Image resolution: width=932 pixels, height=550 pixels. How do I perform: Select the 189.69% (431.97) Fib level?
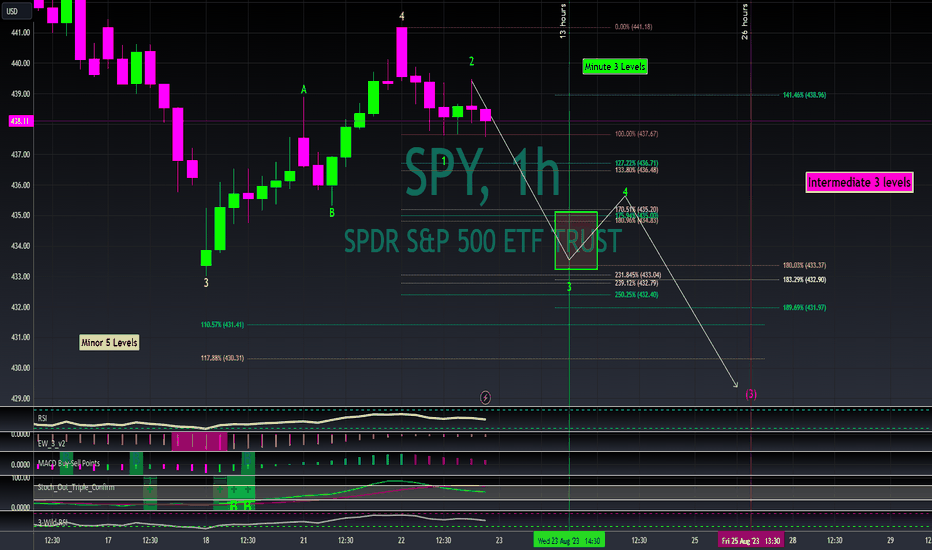(x=804, y=307)
